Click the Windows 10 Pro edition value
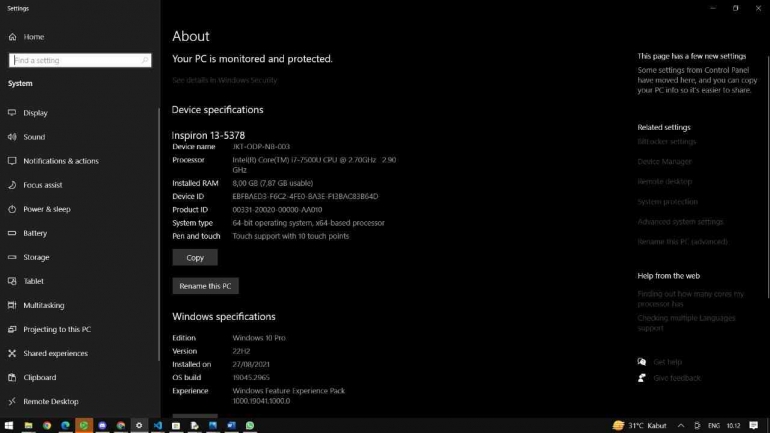 (259, 338)
